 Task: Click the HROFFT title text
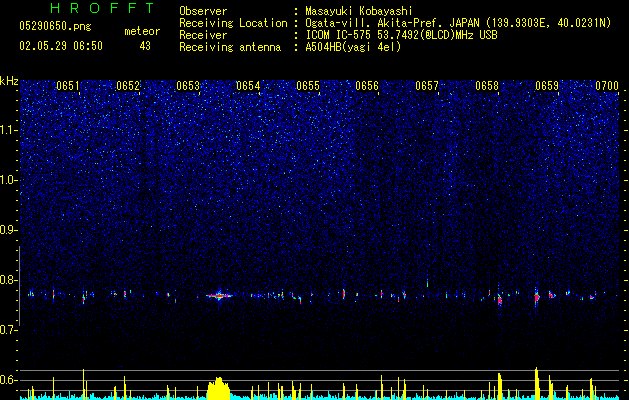(102, 8)
